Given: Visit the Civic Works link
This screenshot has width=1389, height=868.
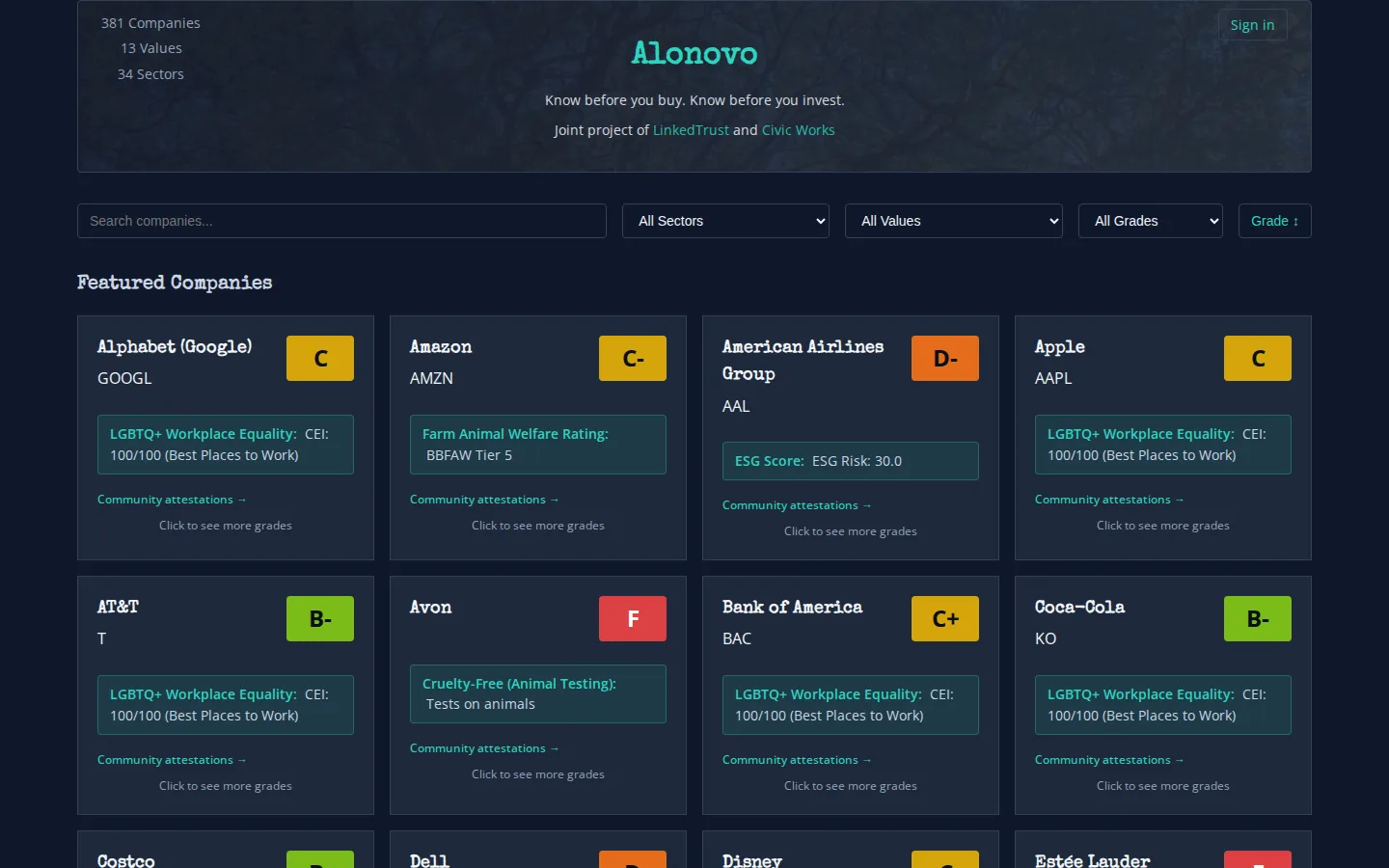Looking at the screenshot, I should tap(799, 130).
